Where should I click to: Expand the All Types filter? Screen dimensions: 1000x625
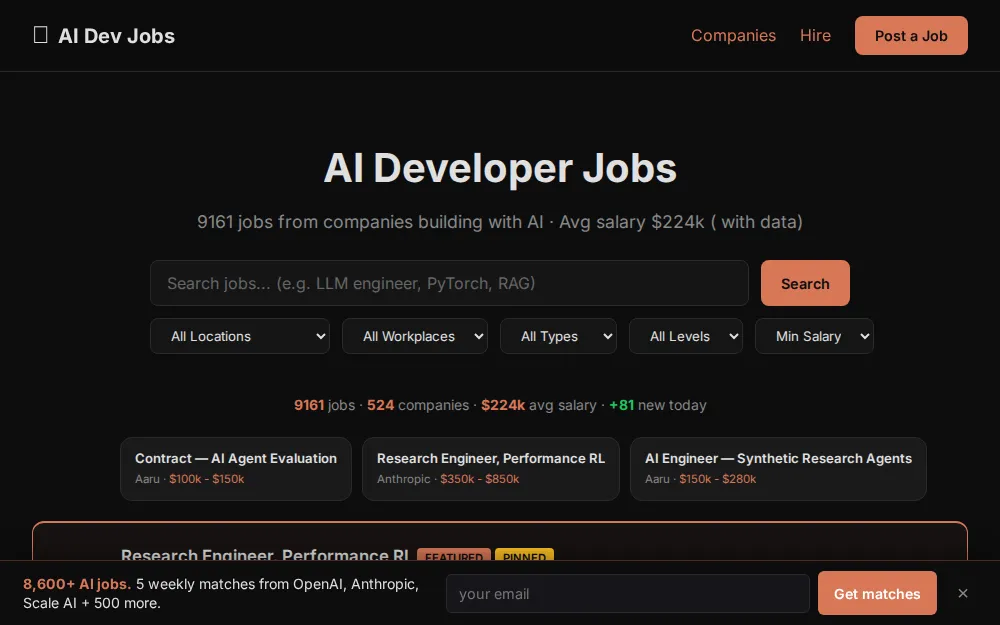tap(558, 336)
